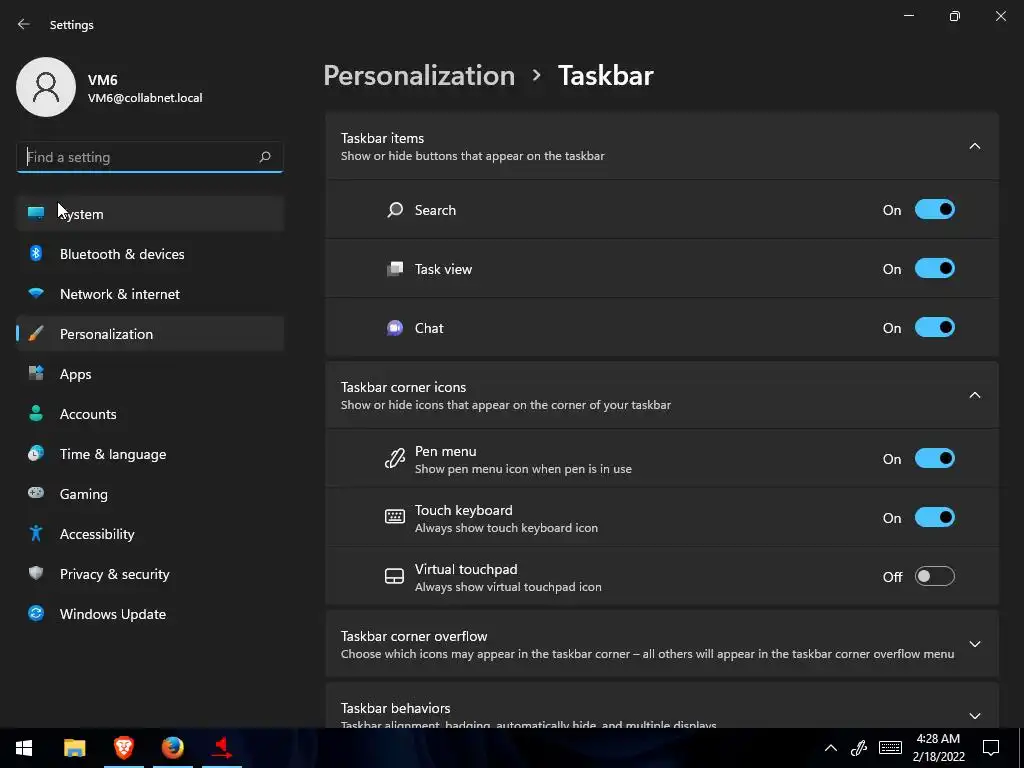Click the Taskbar breadcrumb title

tap(605, 76)
